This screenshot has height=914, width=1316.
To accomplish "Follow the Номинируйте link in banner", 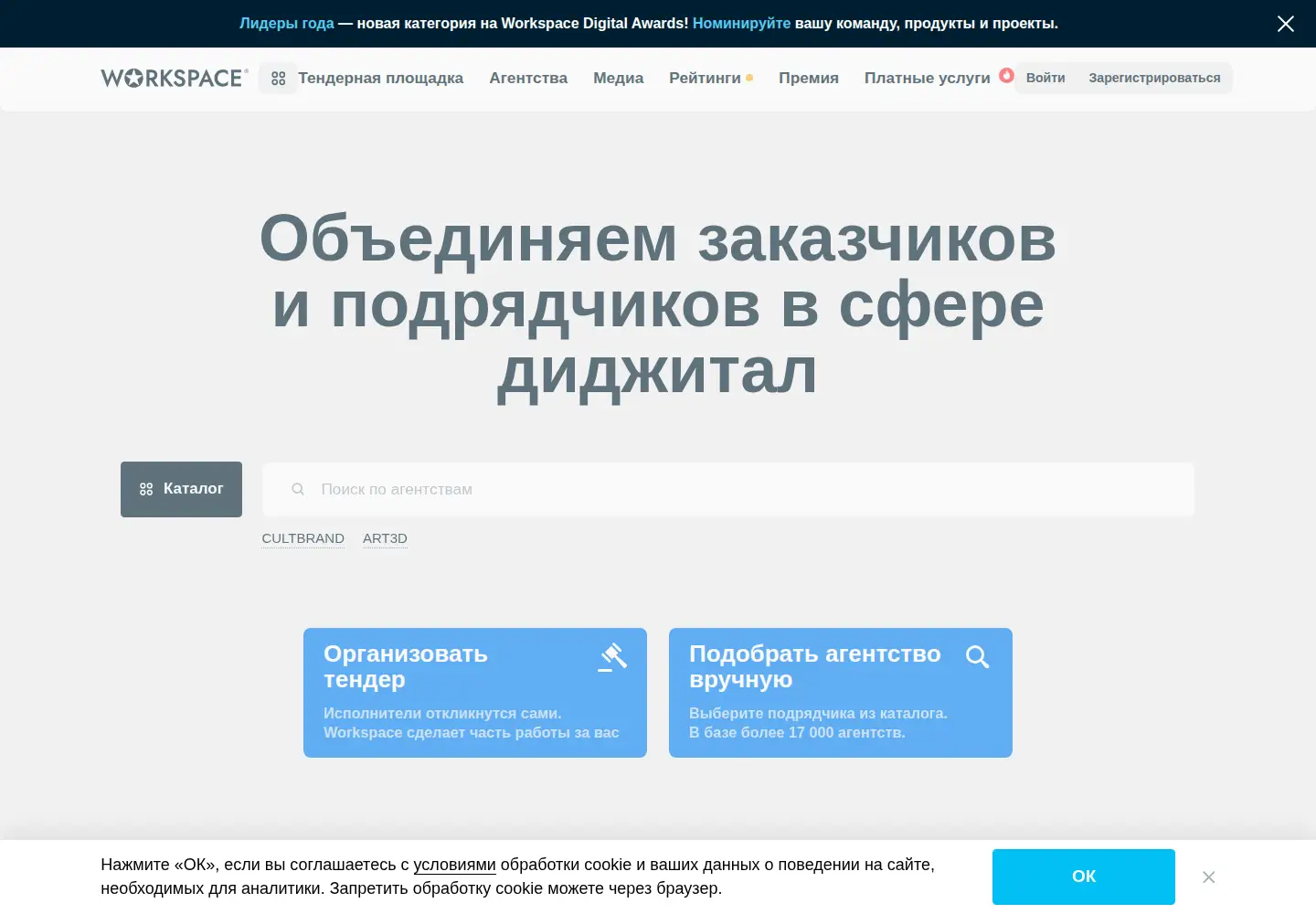I will click(741, 24).
